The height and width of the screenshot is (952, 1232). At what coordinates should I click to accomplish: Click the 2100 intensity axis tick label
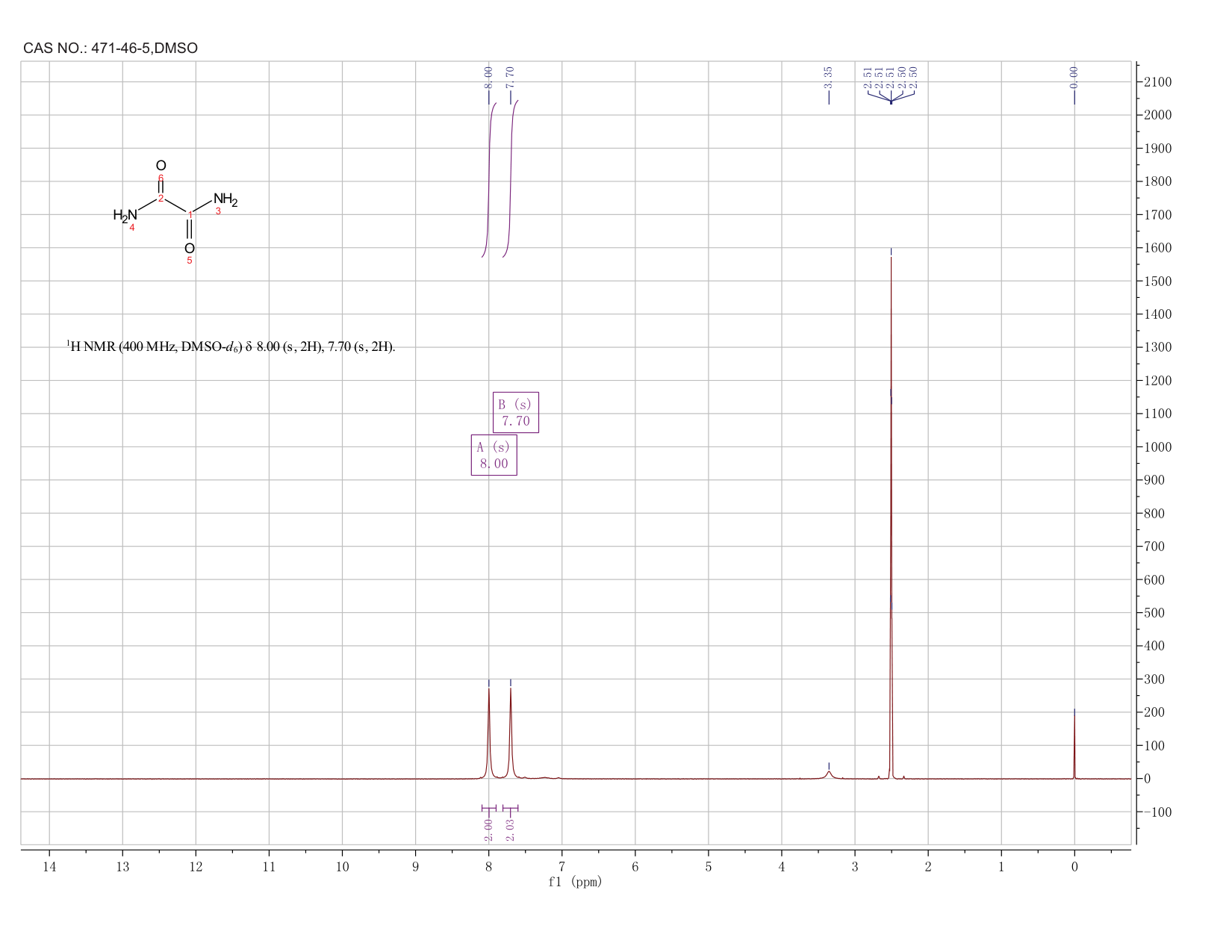(x=1157, y=81)
